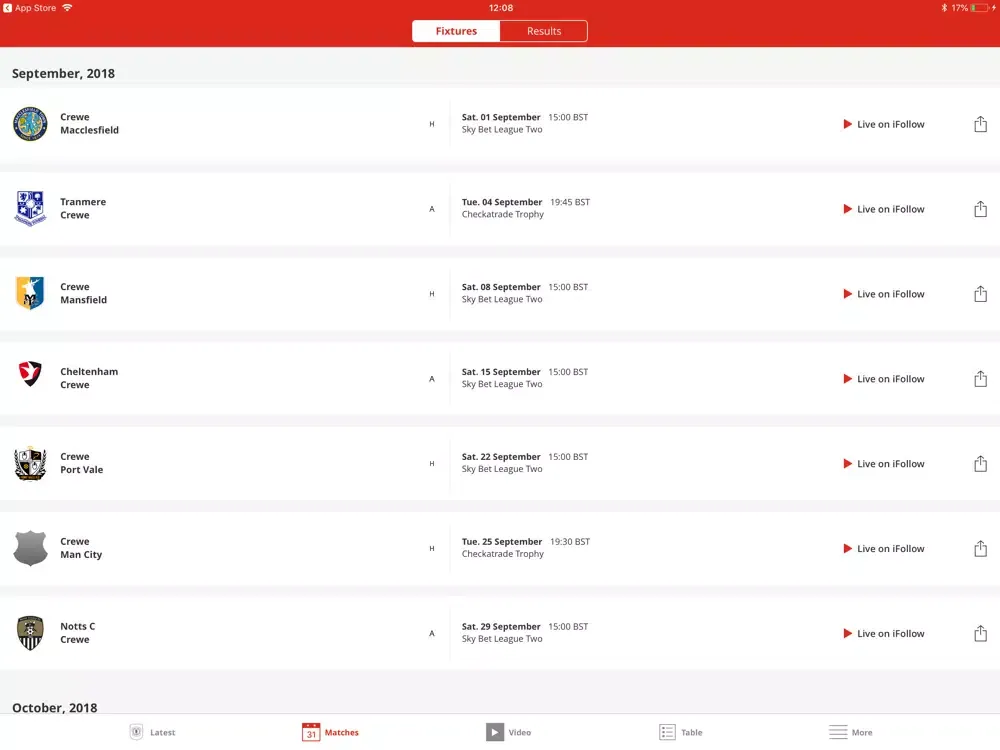The height and width of the screenshot is (750, 1000).
Task: Tap the Tranmere club crest
Action: pos(30,209)
